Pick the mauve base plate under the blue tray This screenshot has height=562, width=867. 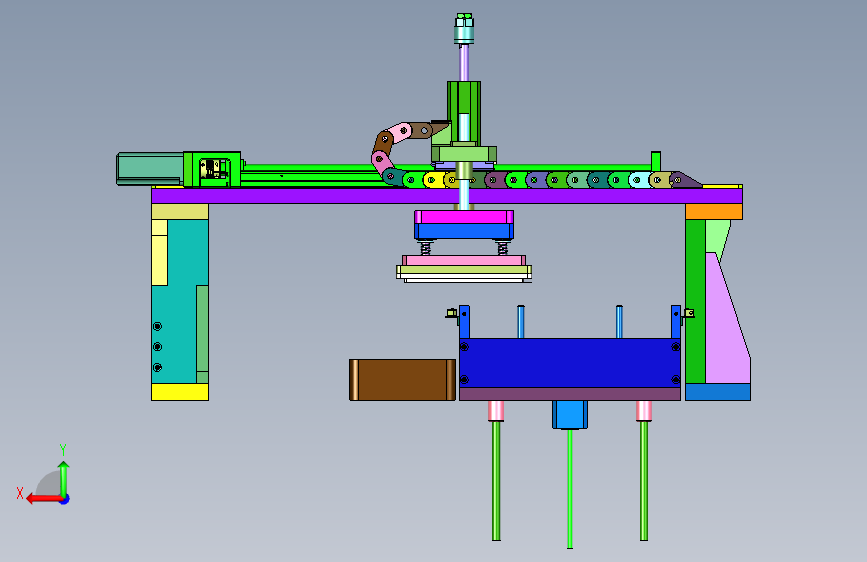pos(570,394)
